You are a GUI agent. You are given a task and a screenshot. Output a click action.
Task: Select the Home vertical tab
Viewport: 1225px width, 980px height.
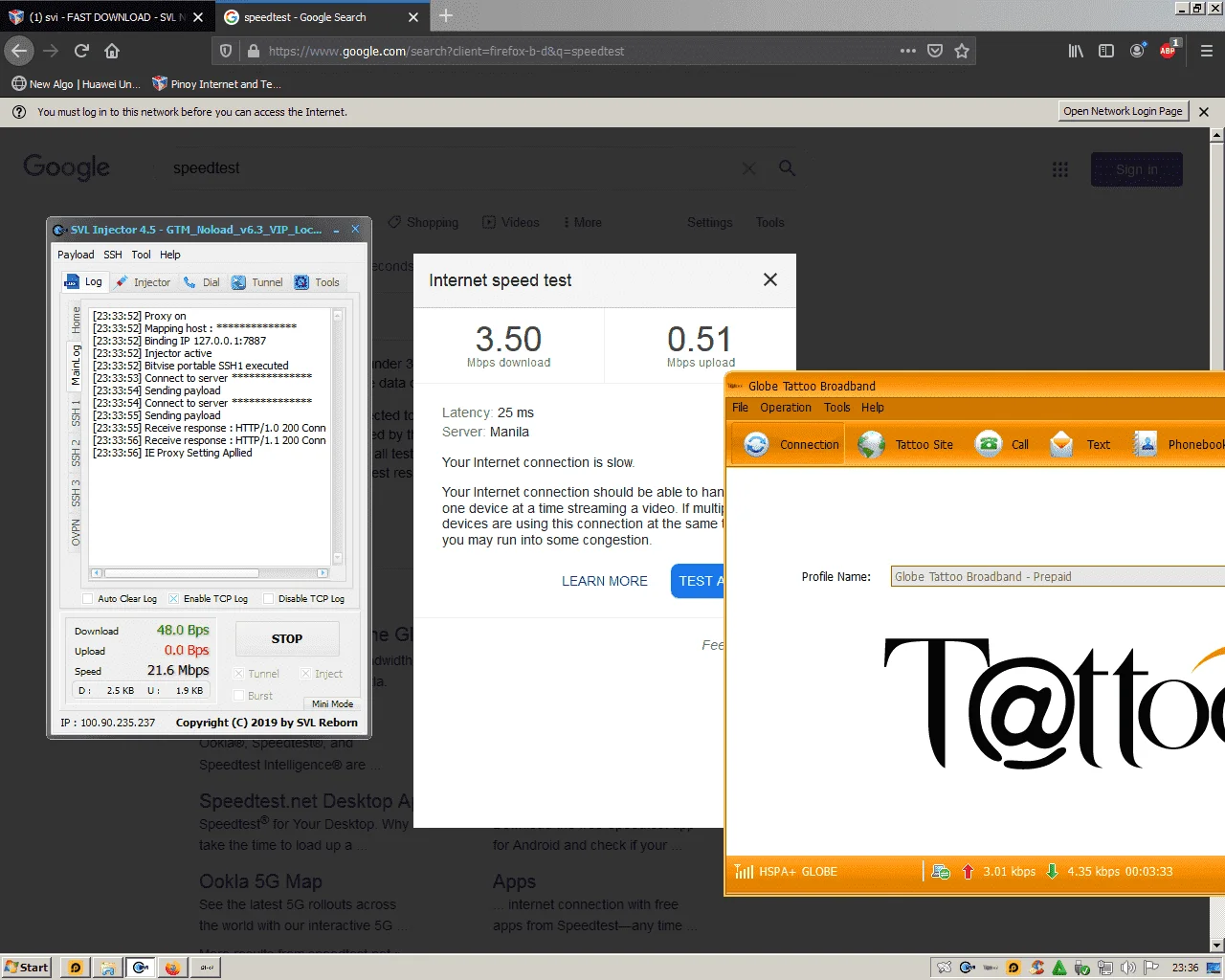(76, 321)
